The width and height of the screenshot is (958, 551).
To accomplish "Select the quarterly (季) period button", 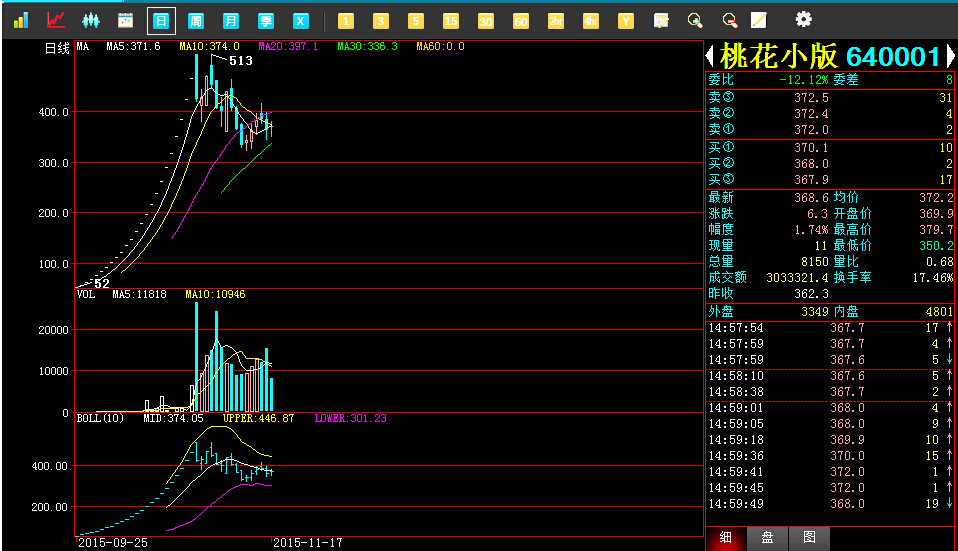I will point(266,20).
